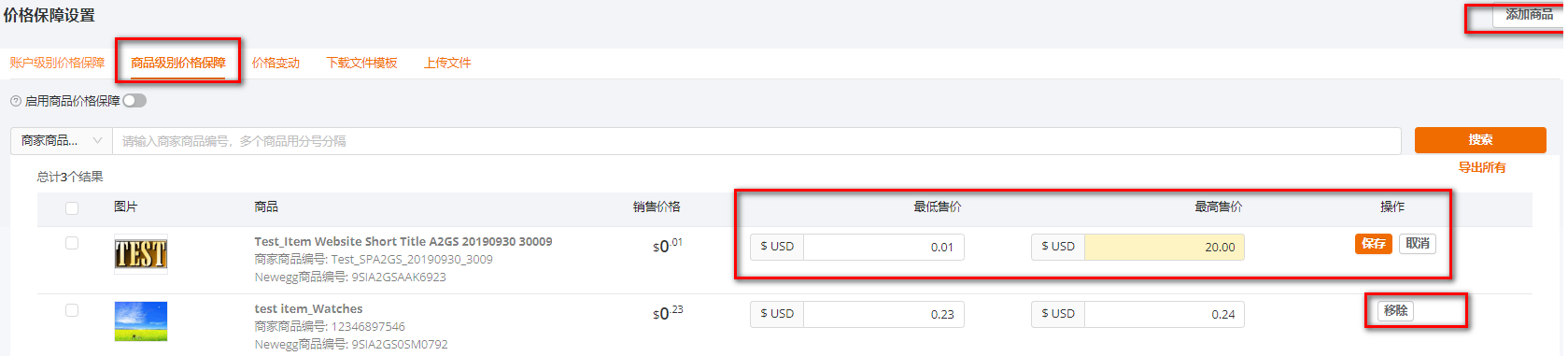Go to the 上传文件 tab

(447, 63)
